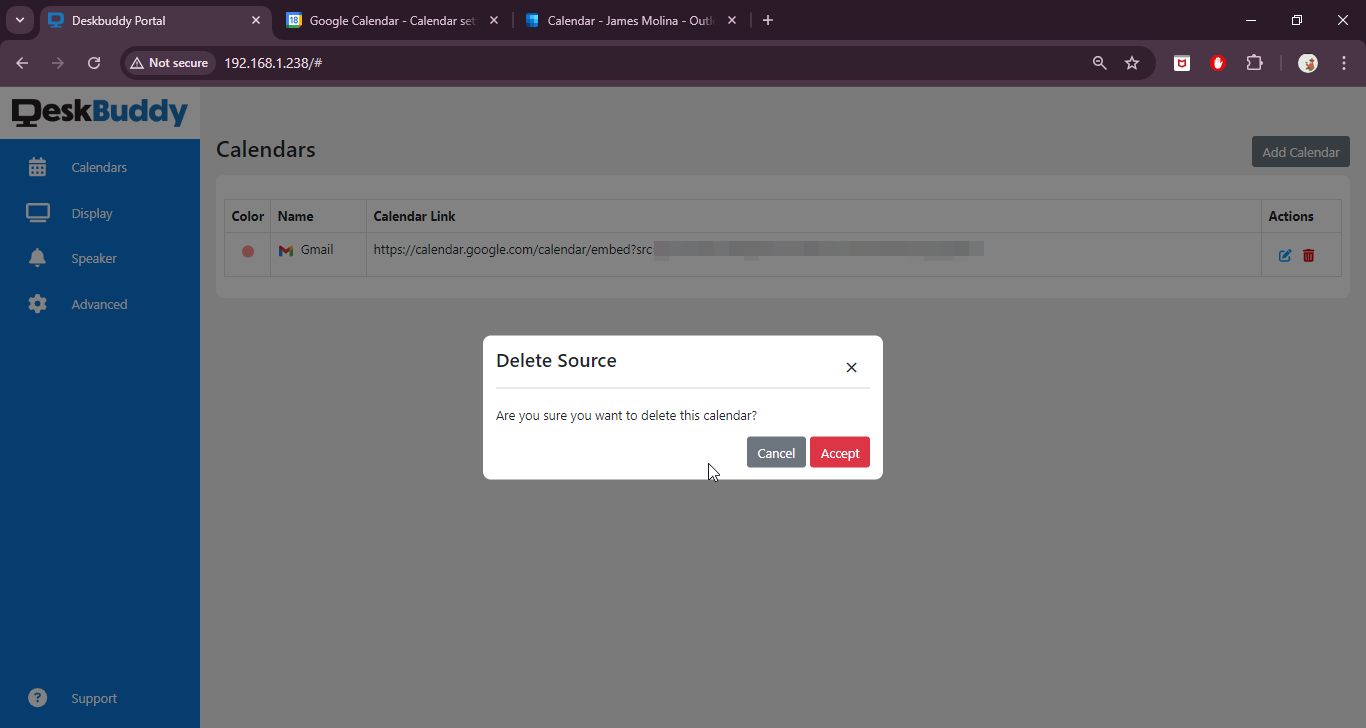Switch to the Outlook Calendar James Molina tab

coord(630,20)
